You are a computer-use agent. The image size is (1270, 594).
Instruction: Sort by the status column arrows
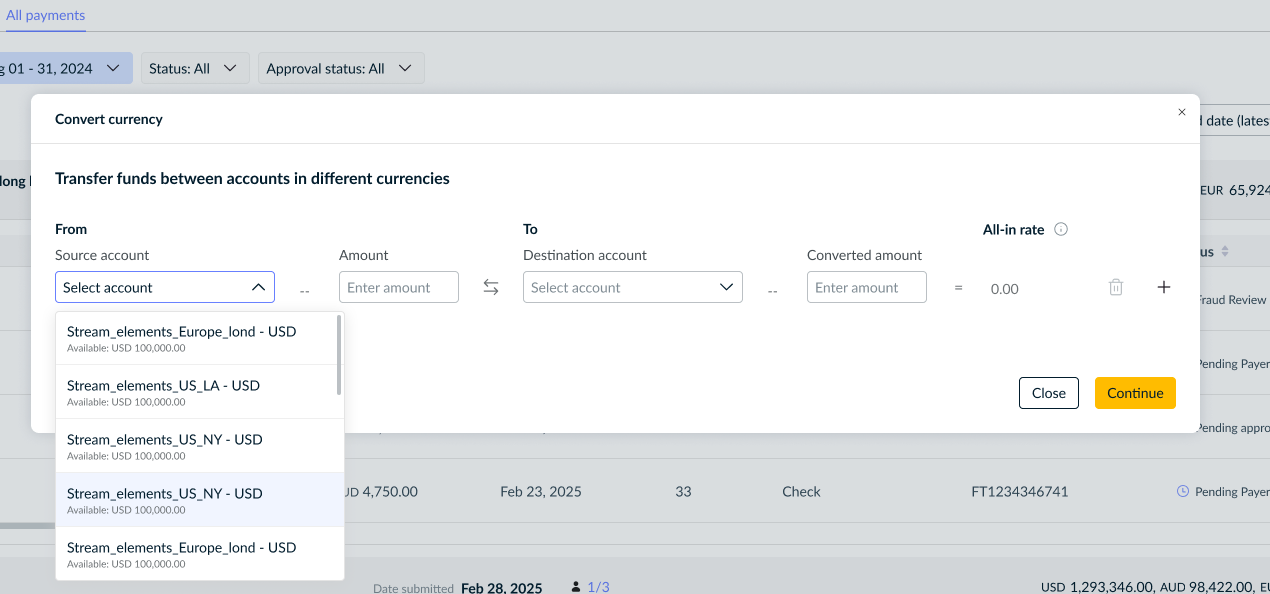[1225, 252]
